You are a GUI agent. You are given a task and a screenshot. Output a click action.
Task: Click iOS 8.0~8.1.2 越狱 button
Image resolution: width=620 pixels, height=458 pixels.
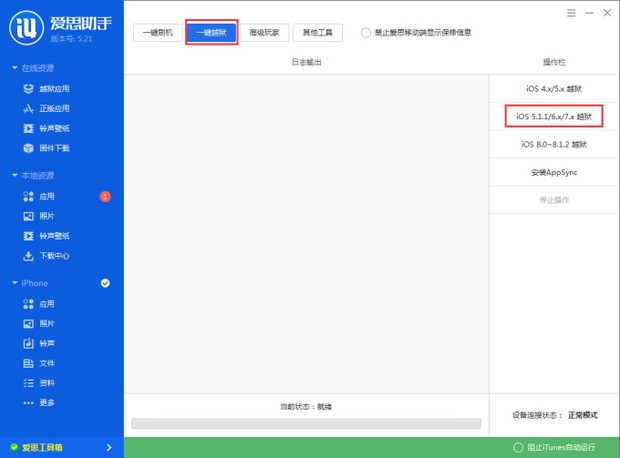point(554,144)
